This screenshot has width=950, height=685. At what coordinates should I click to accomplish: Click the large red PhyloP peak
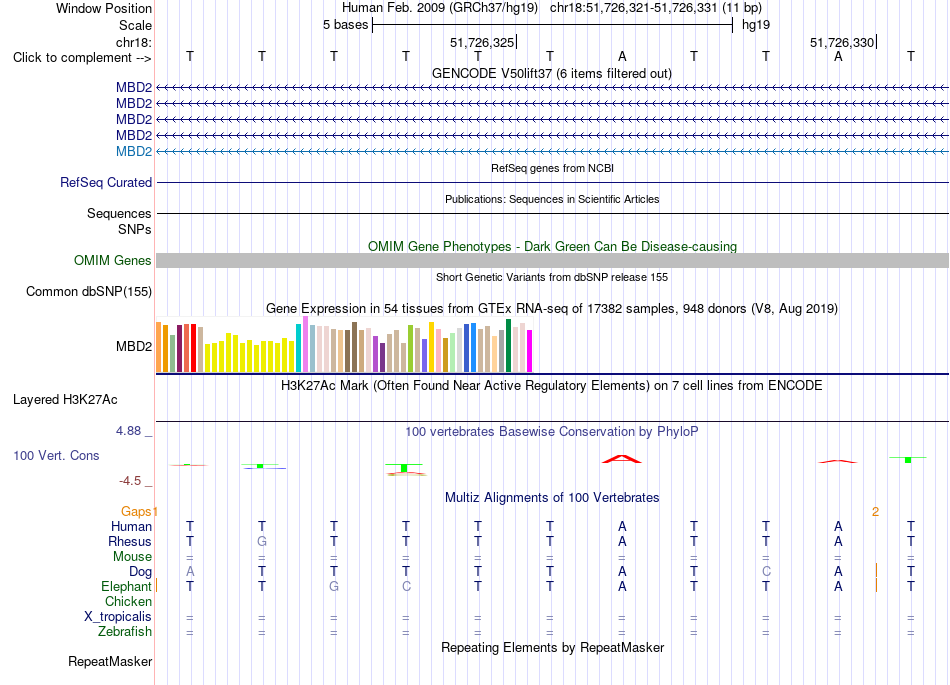click(x=622, y=459)
